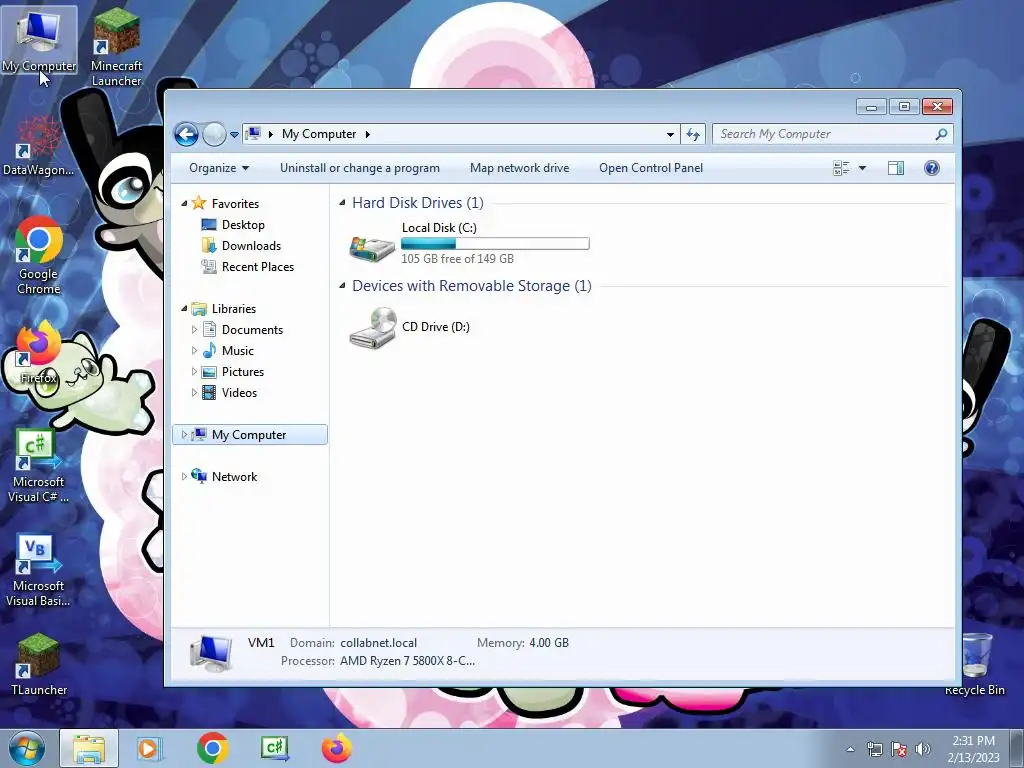This screenshot has width=1024, height=768.
Task: Click Map network drive
Action: pos(519,168)
